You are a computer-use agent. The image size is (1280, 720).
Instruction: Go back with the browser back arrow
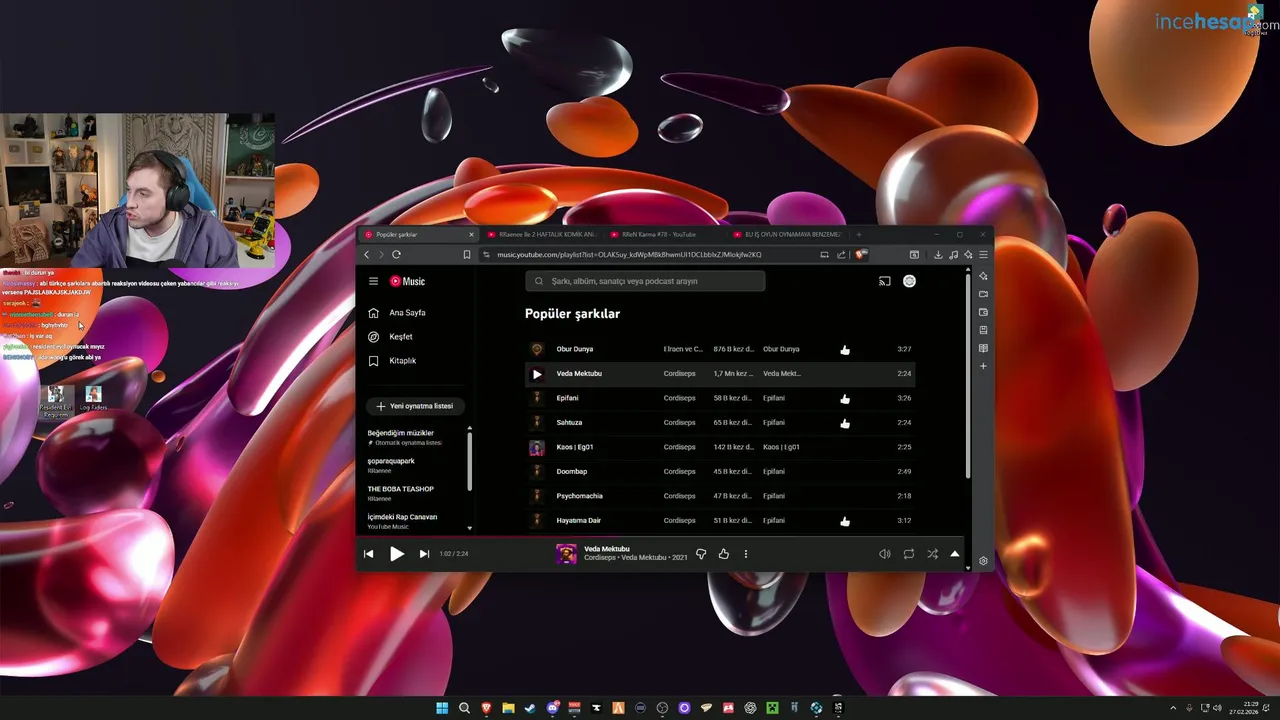(x=366, y=255)
